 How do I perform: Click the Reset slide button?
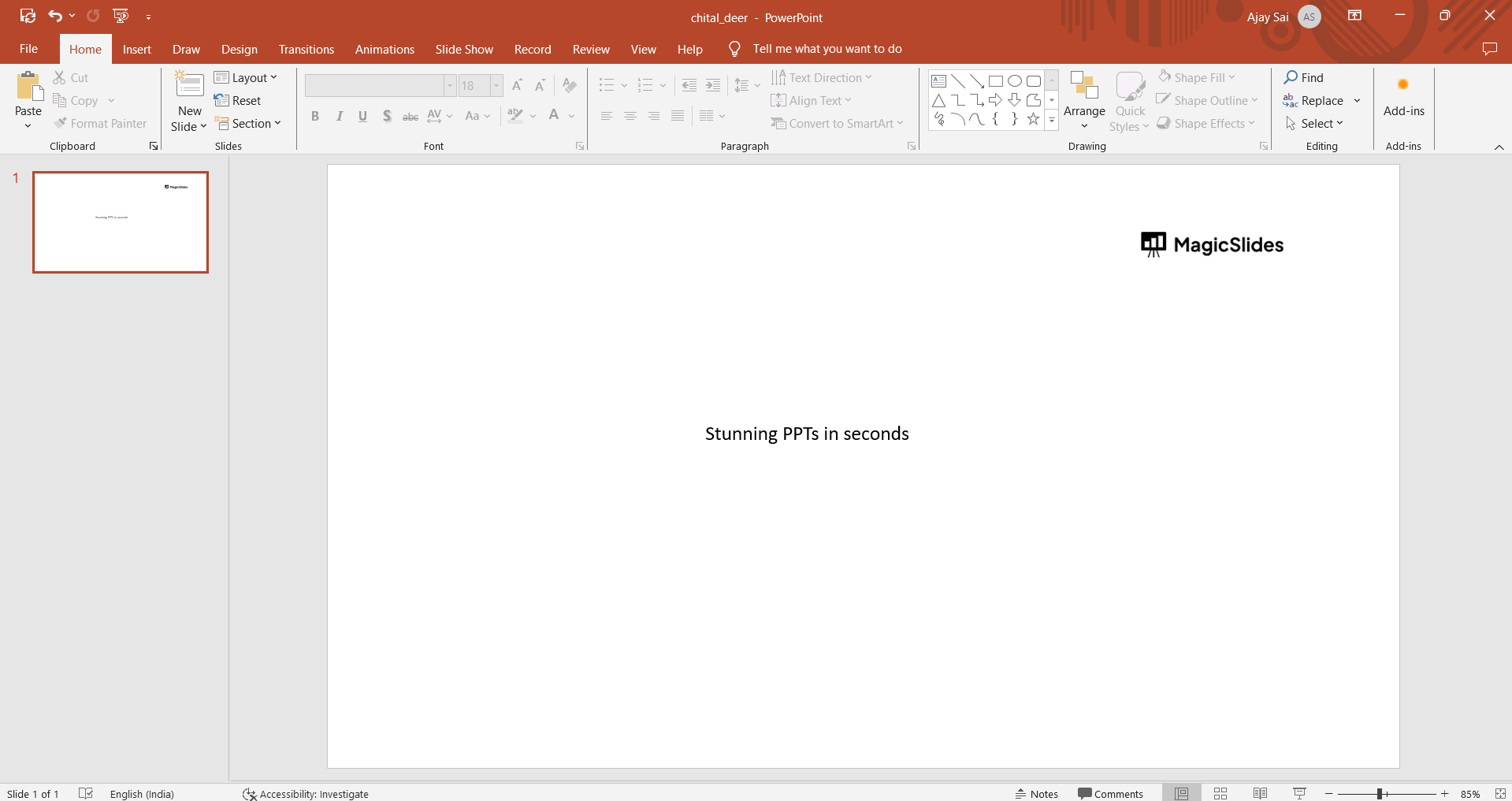coord(238,101)
